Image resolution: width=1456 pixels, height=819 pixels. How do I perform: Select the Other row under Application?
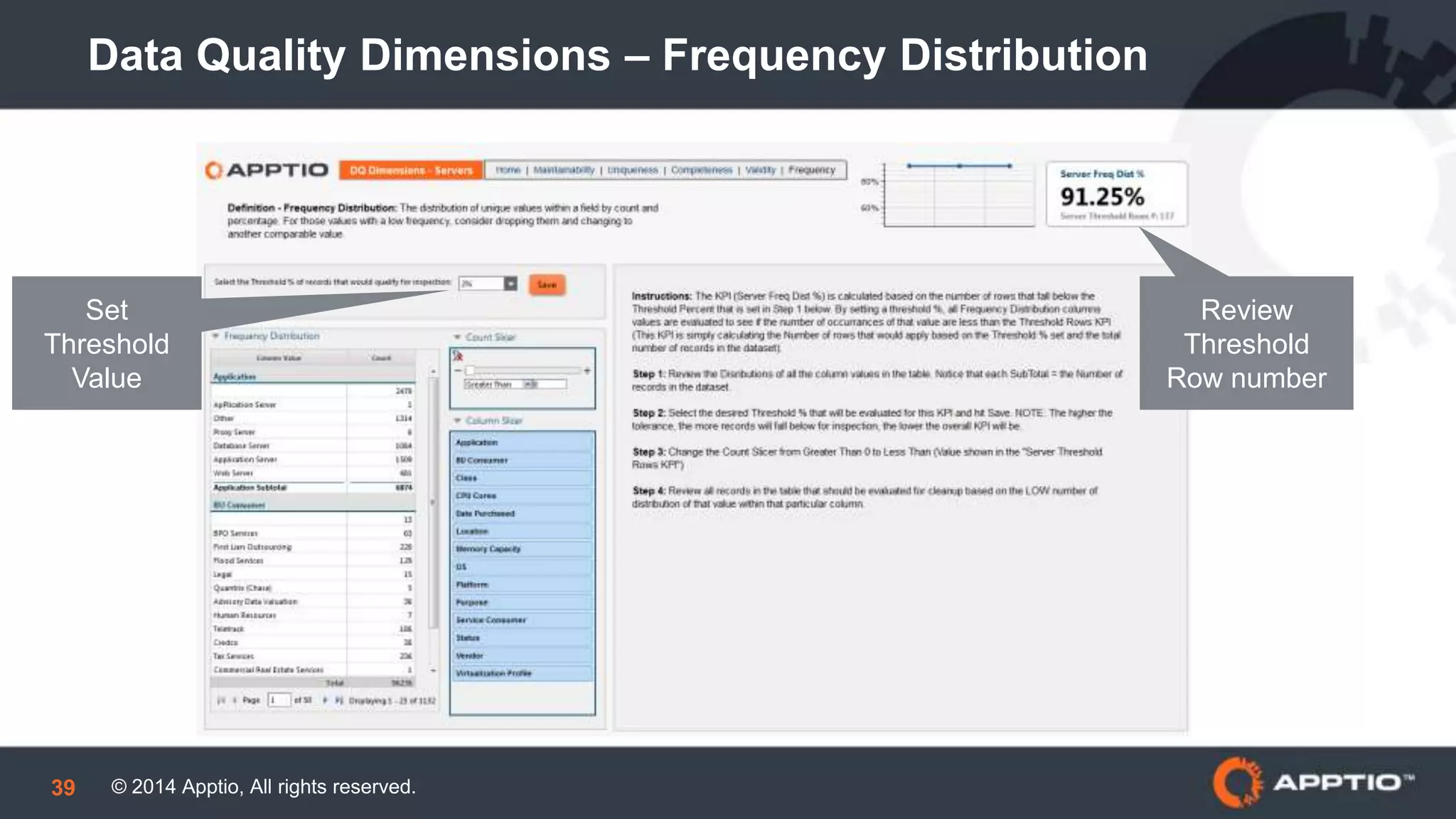click(313, 419)
